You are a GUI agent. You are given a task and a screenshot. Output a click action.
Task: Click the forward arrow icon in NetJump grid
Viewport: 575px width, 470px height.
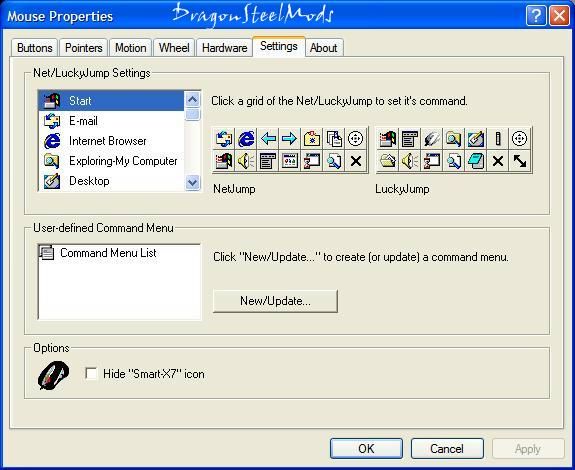pyautogui.click(x=290, y=139)
